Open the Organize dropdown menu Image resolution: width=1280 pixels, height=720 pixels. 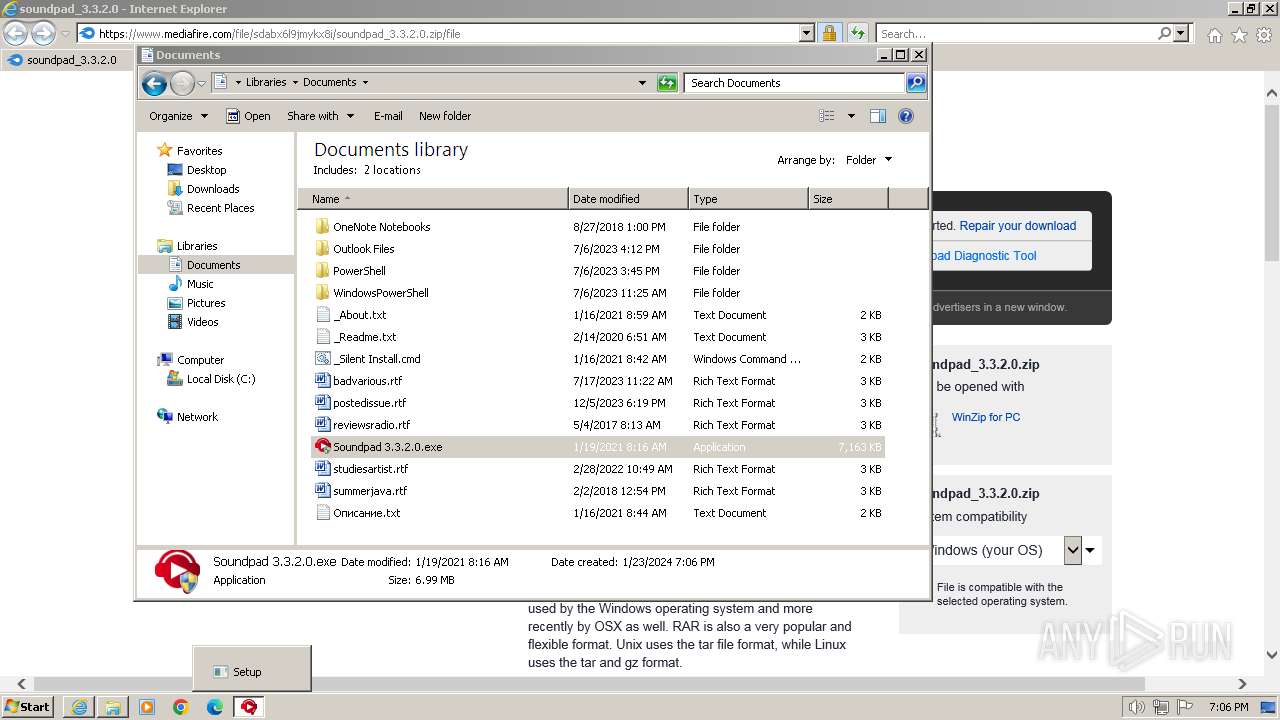[x=179, y=116]
